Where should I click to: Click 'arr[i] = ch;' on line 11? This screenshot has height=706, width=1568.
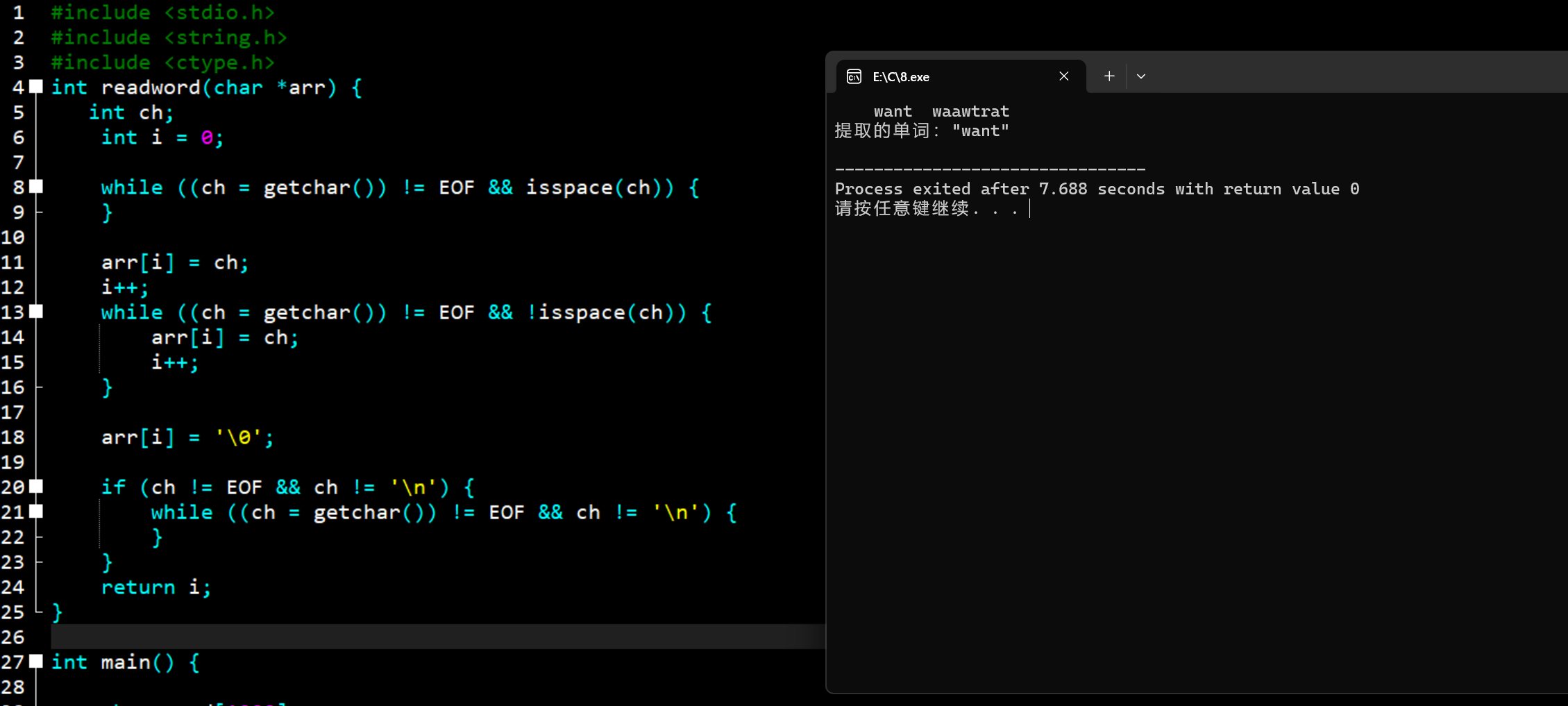[175, 262]
